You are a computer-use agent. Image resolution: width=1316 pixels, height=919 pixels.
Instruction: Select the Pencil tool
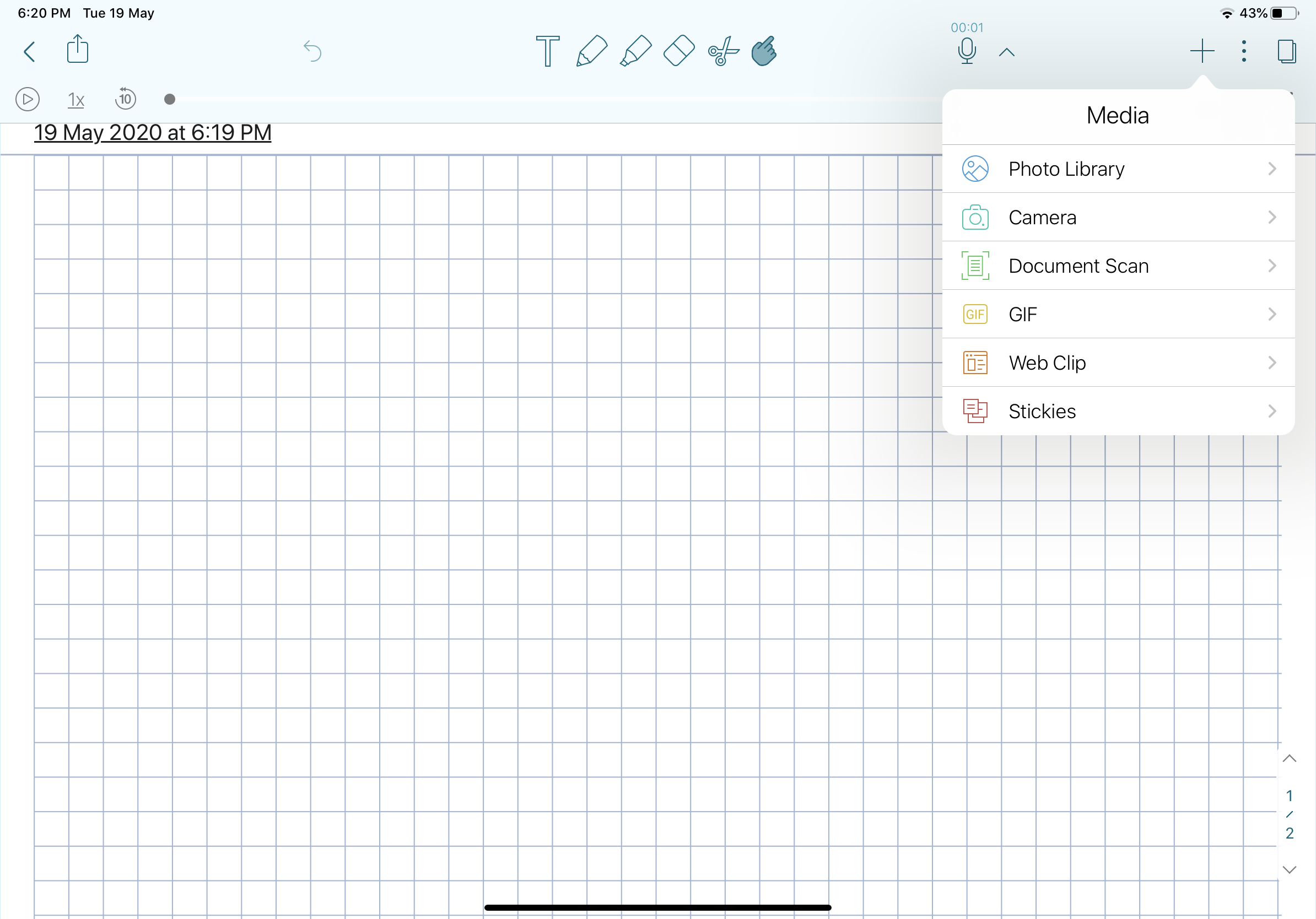(x=591, y=52)
